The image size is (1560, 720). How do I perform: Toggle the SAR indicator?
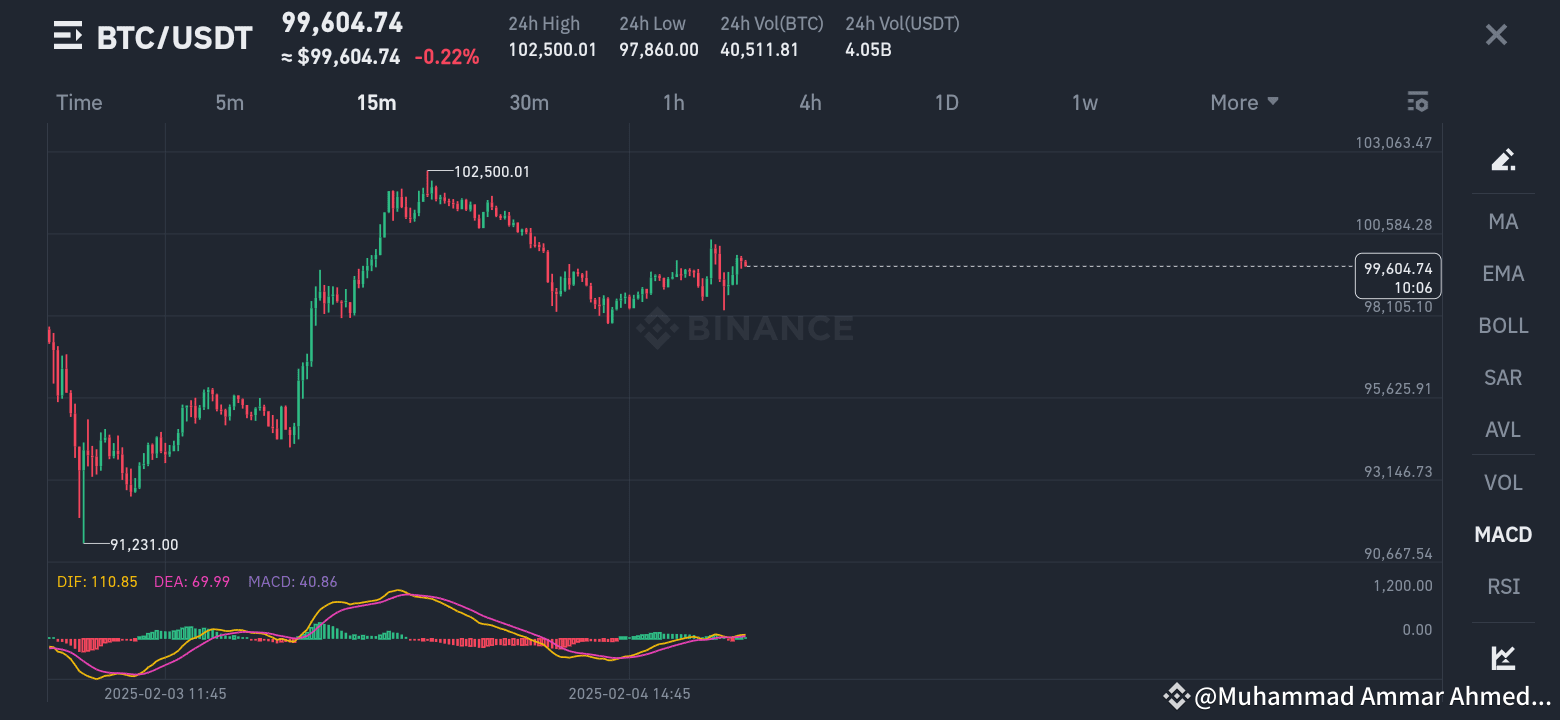[x=1503, y=377]
